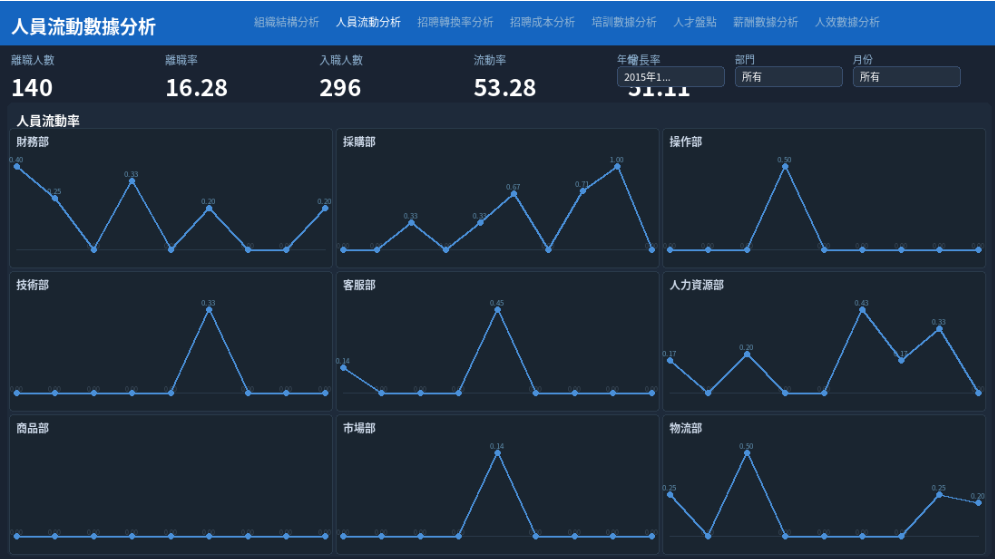Click the 離職人數 value 140
Screen dimensions: 995x559
pyautogui.click(x=32, y=88)
